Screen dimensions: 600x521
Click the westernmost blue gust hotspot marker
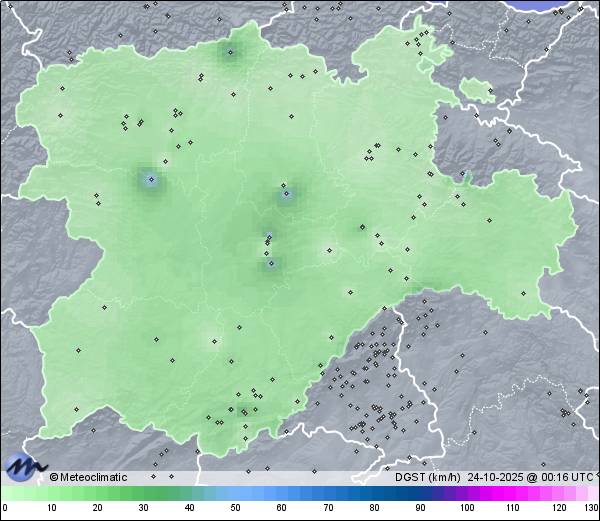click(150, 181)
